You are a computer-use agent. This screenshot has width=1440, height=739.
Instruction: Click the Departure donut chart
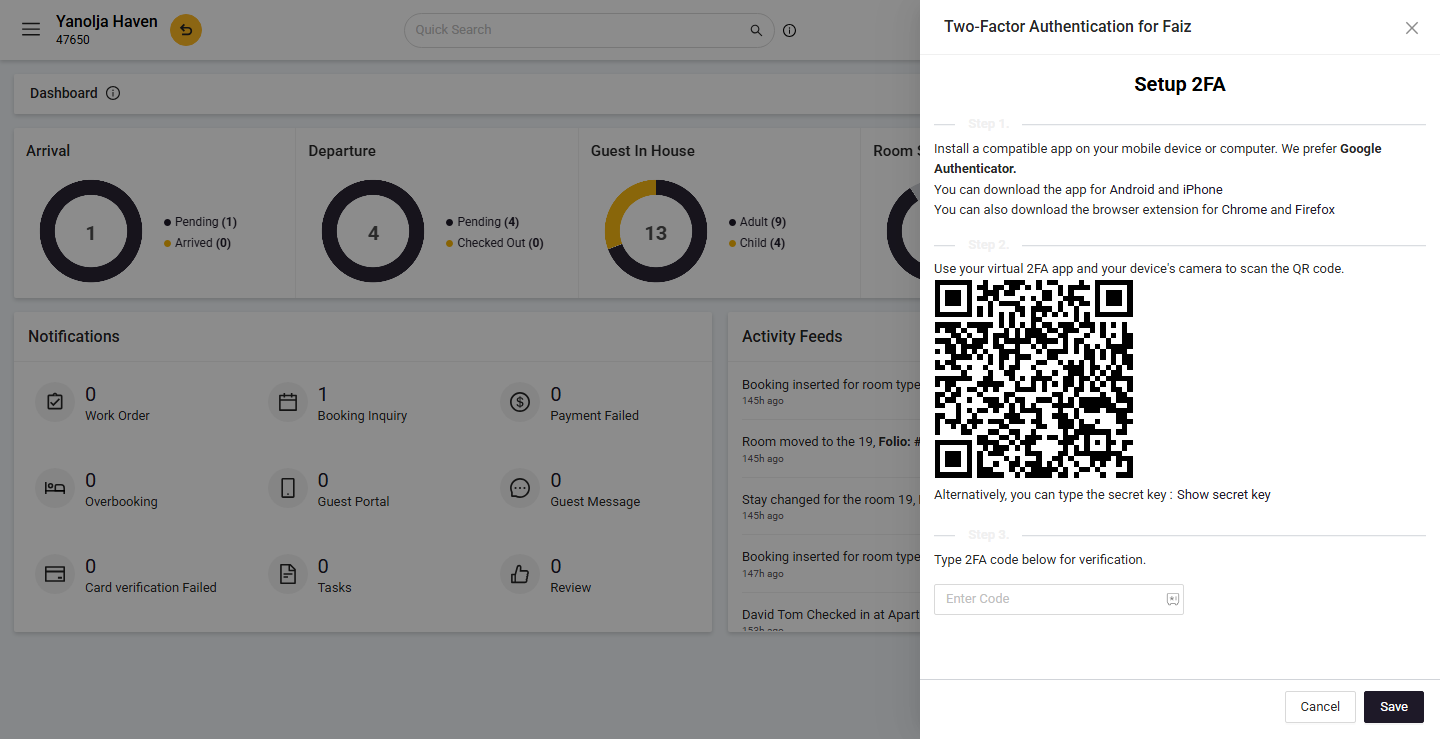(373, 232)
